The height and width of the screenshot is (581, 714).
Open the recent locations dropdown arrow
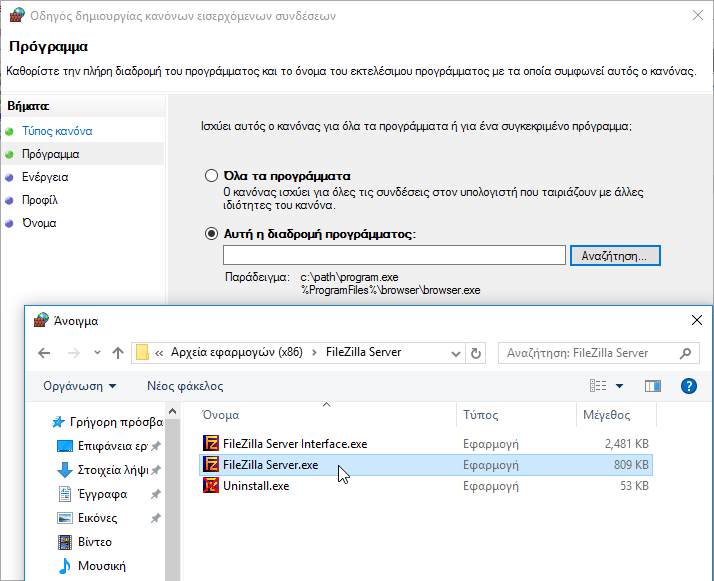tap(97, 352)
